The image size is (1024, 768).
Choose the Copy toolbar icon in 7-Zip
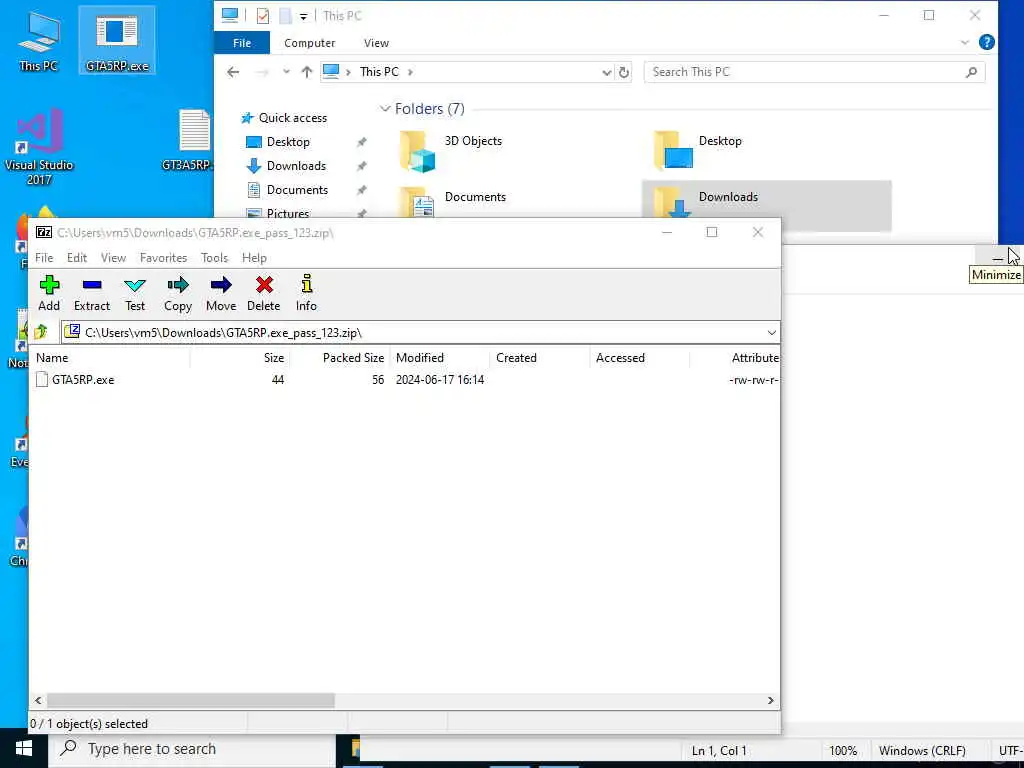tap(178, 293)
